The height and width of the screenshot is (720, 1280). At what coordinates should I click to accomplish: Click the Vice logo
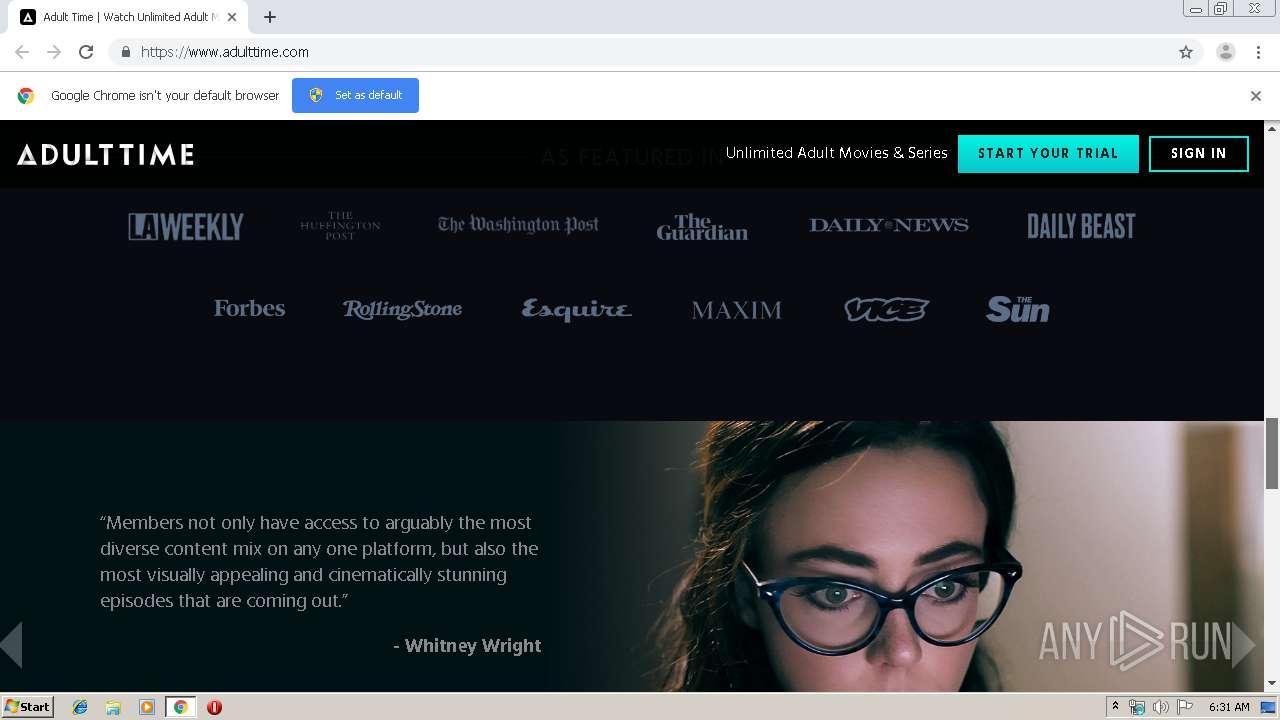(x=886, y=310)
